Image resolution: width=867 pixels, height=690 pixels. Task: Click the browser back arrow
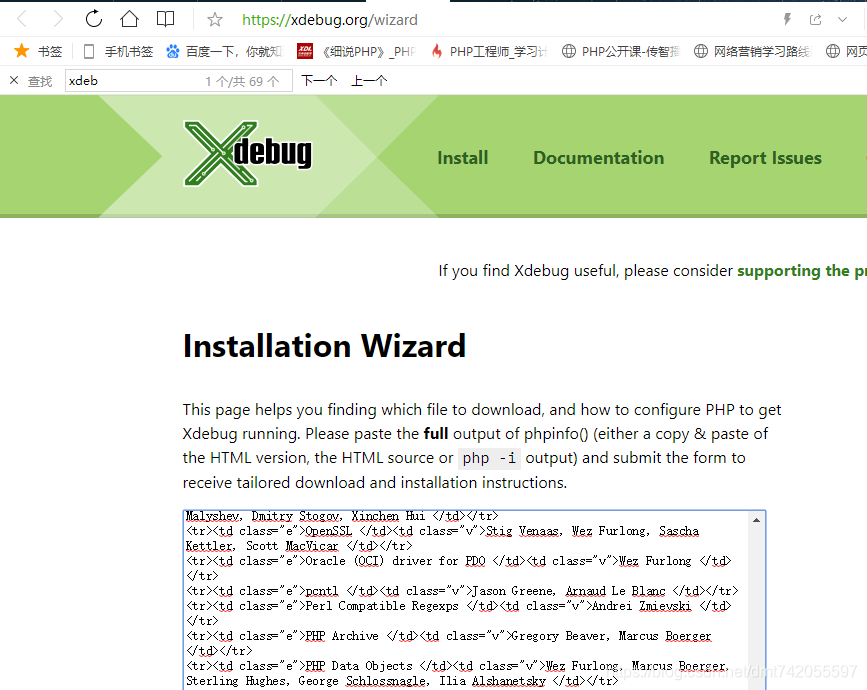(22, 19)
